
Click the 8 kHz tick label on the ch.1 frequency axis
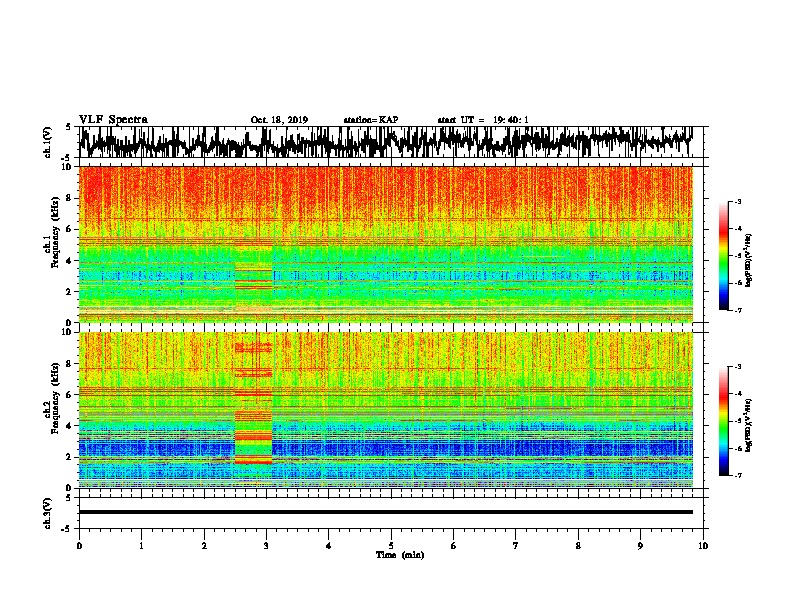click(70, 198)
